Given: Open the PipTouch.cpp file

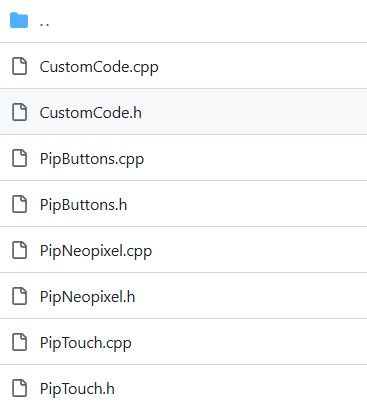Looking at the screenshot, I should [x=86, y=343].
